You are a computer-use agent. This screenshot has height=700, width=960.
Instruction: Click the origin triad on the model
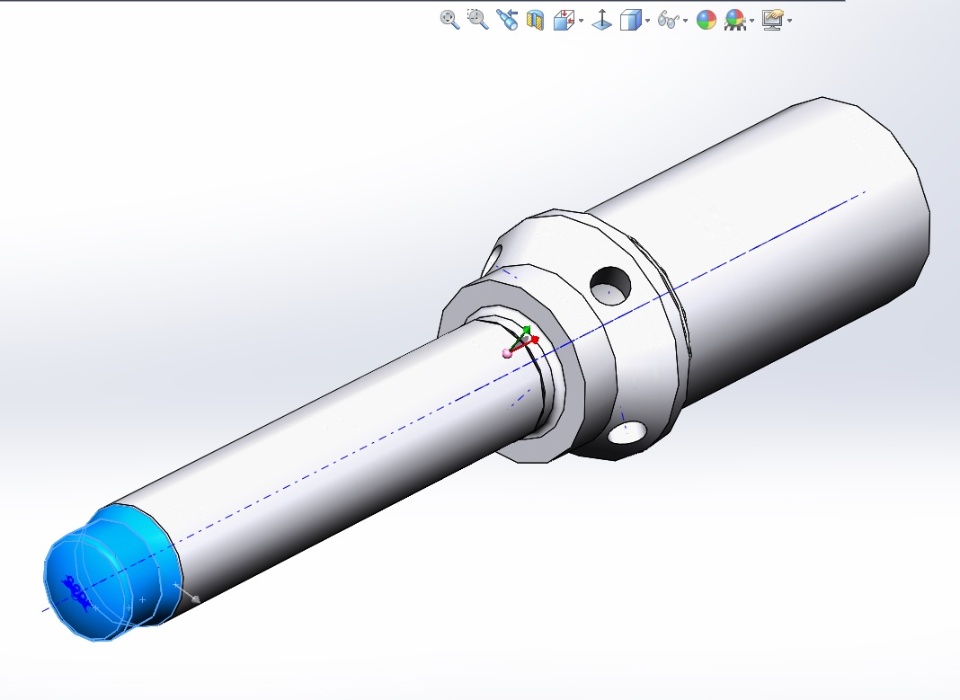click(520, 342)
